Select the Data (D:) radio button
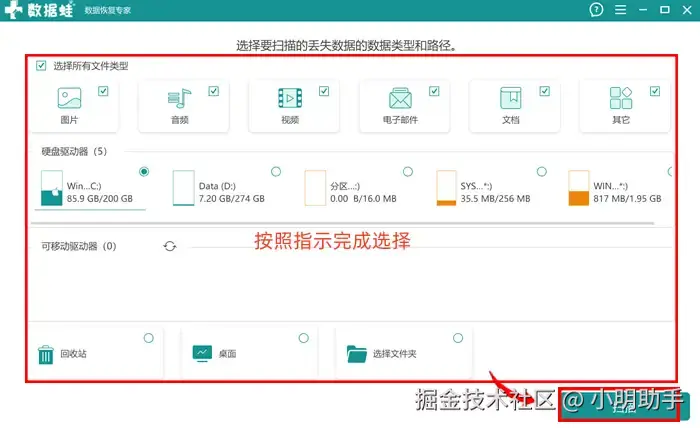This screenshot has height=428, width=700. point(276,171)
